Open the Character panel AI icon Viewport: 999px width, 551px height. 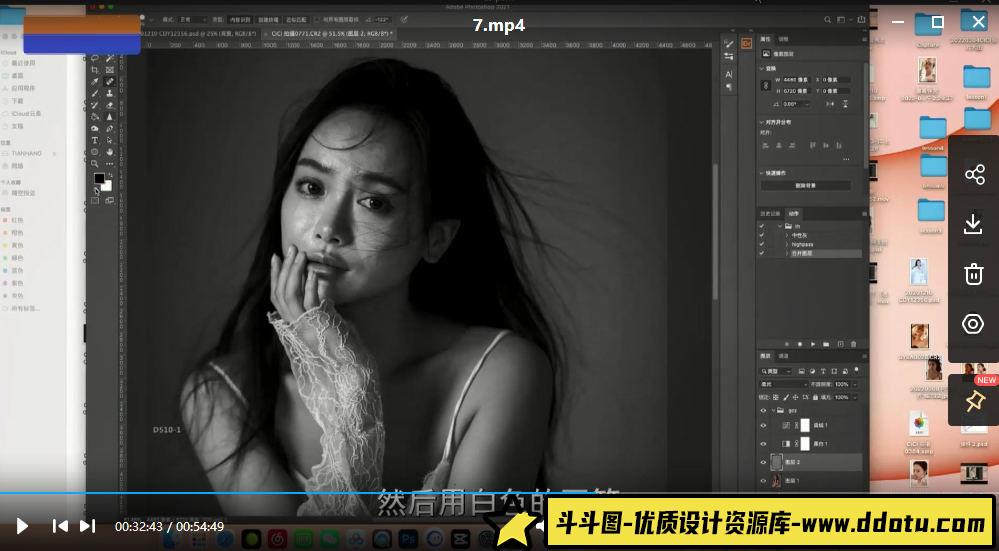tap(729, 74)
